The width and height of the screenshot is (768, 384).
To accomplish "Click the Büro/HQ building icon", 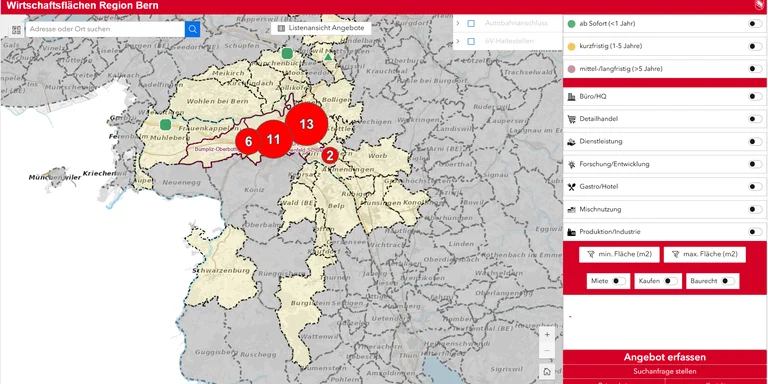I will [x=571, y=96].
